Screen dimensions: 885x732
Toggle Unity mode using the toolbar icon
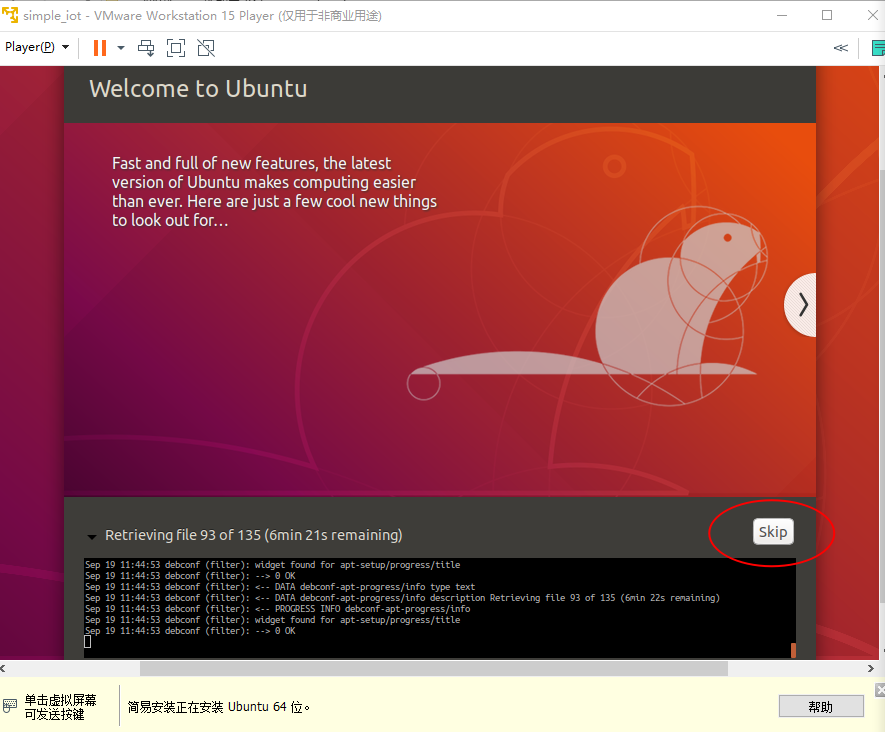206,48
